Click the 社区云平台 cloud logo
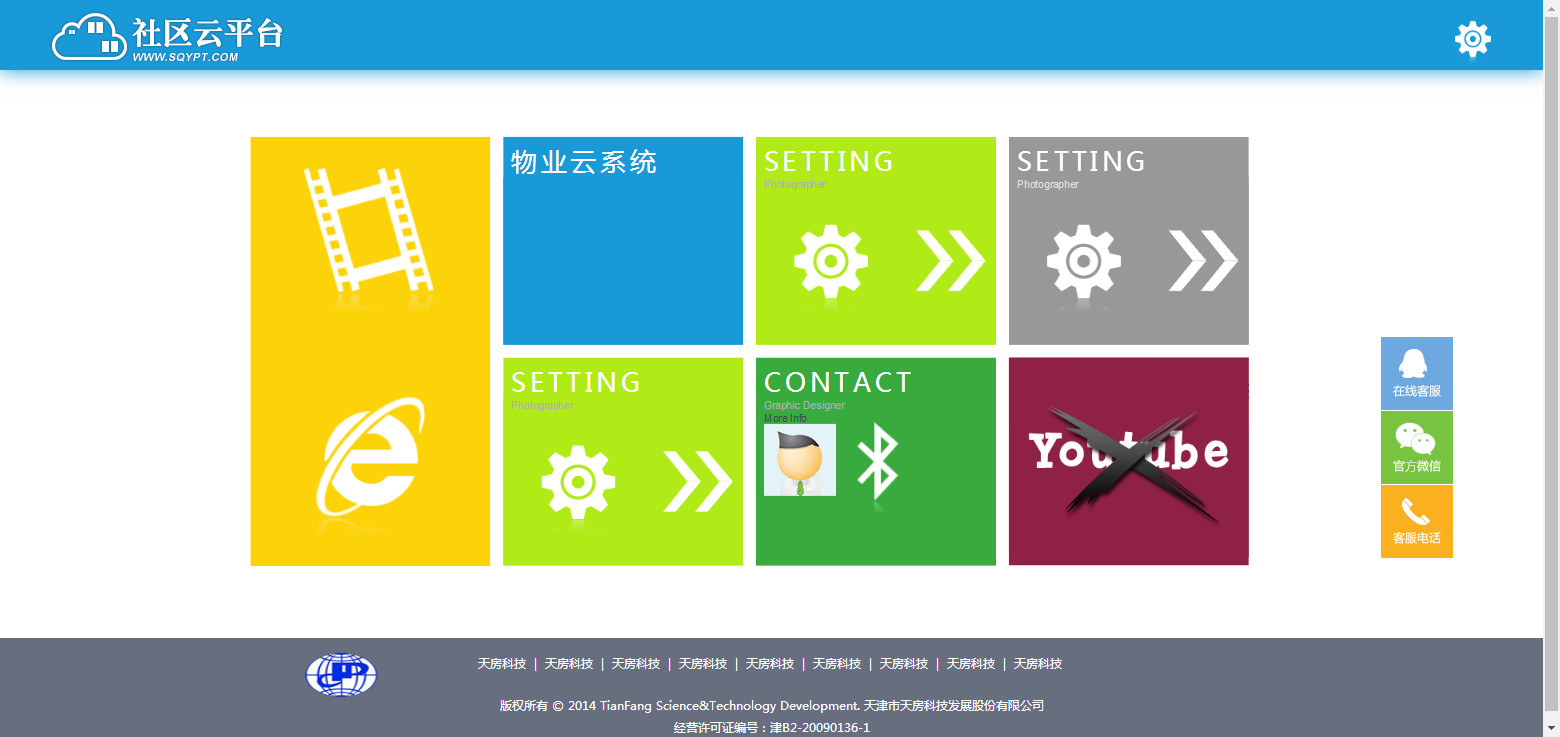Screen dimensions: 1560x737 click(168, 38)
